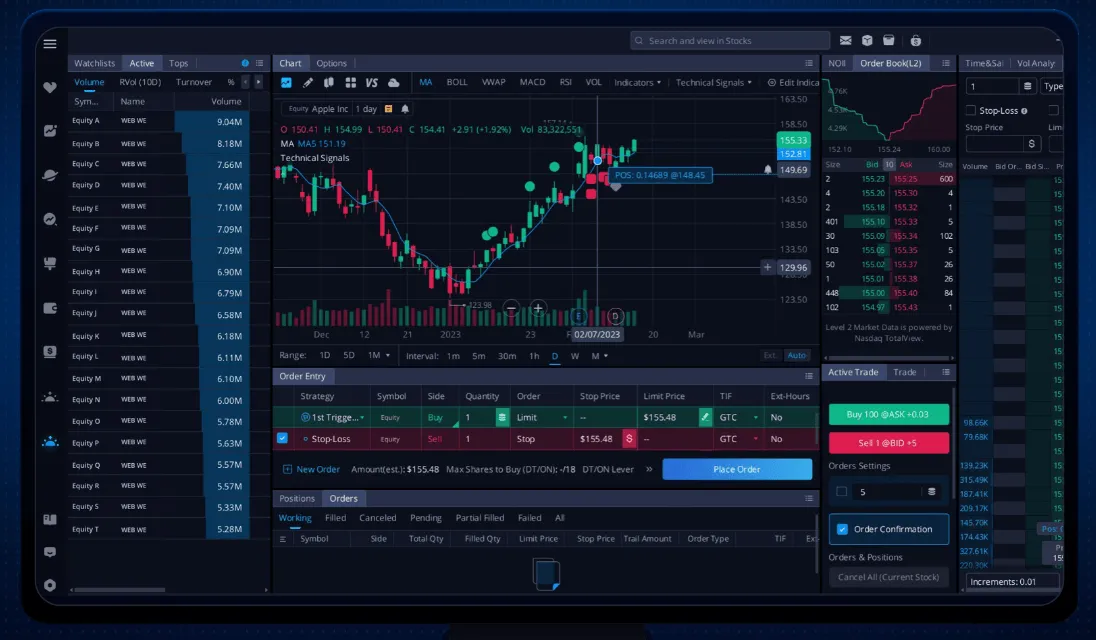The image size is (1096, 640).
Task: Click the dollar lock icon in top bar
Action: [916, 41]
